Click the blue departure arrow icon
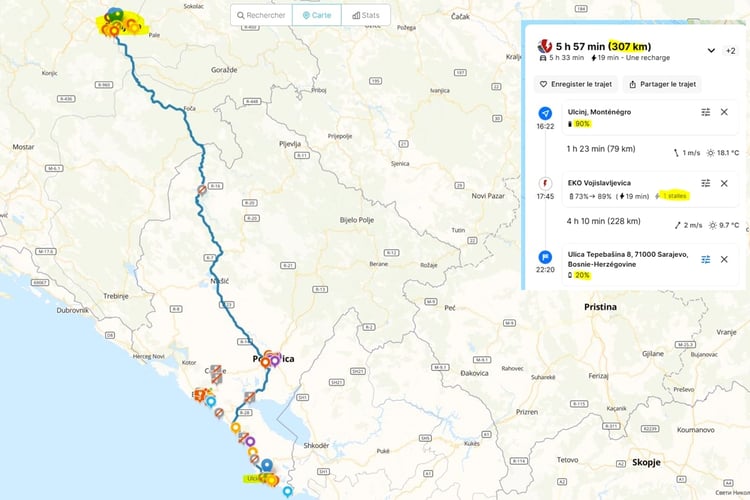Image resolution: width=750 pixels, height=500 pixels. pos(546,112)
